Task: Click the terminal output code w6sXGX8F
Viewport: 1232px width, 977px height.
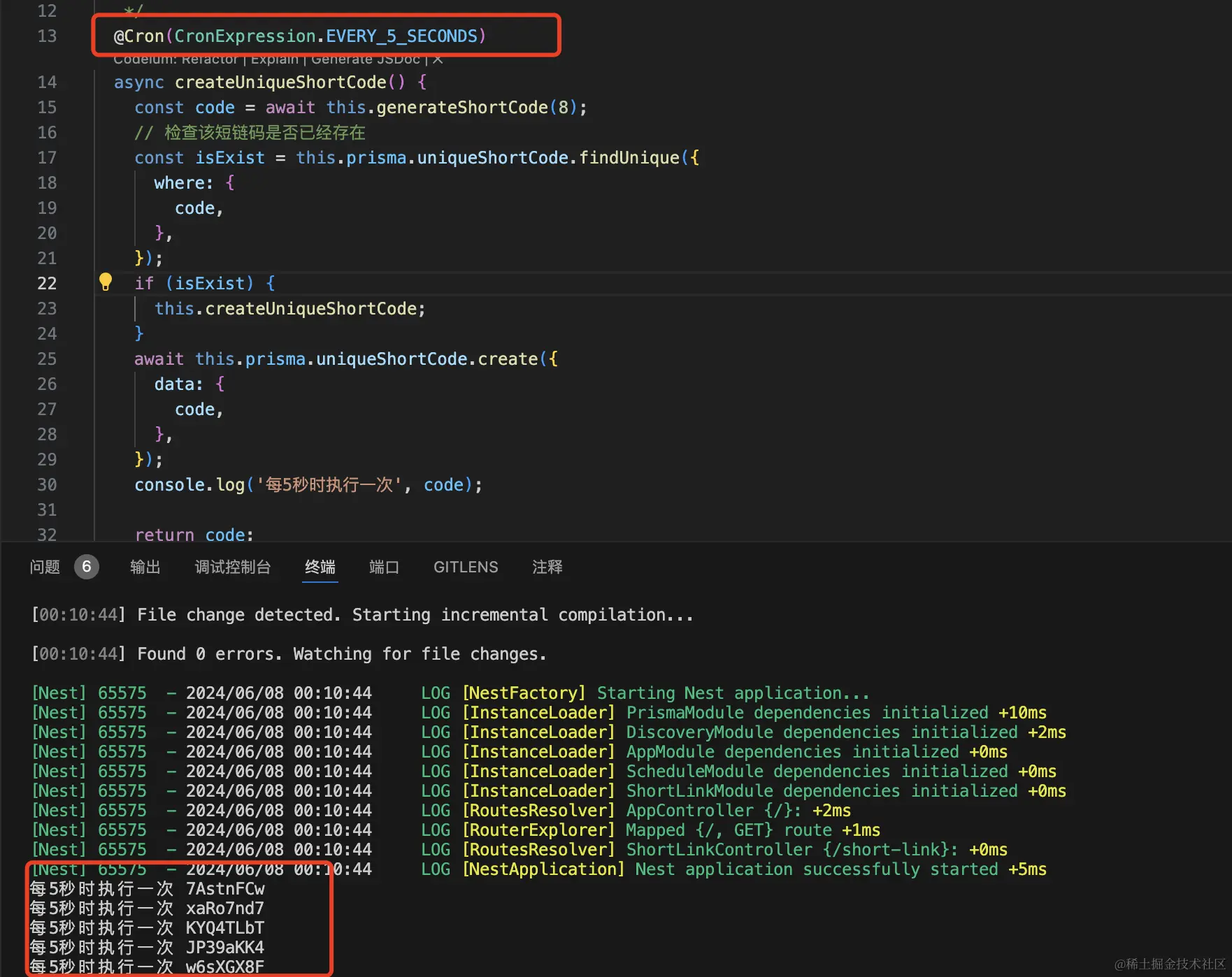Action: coord(225,967)
